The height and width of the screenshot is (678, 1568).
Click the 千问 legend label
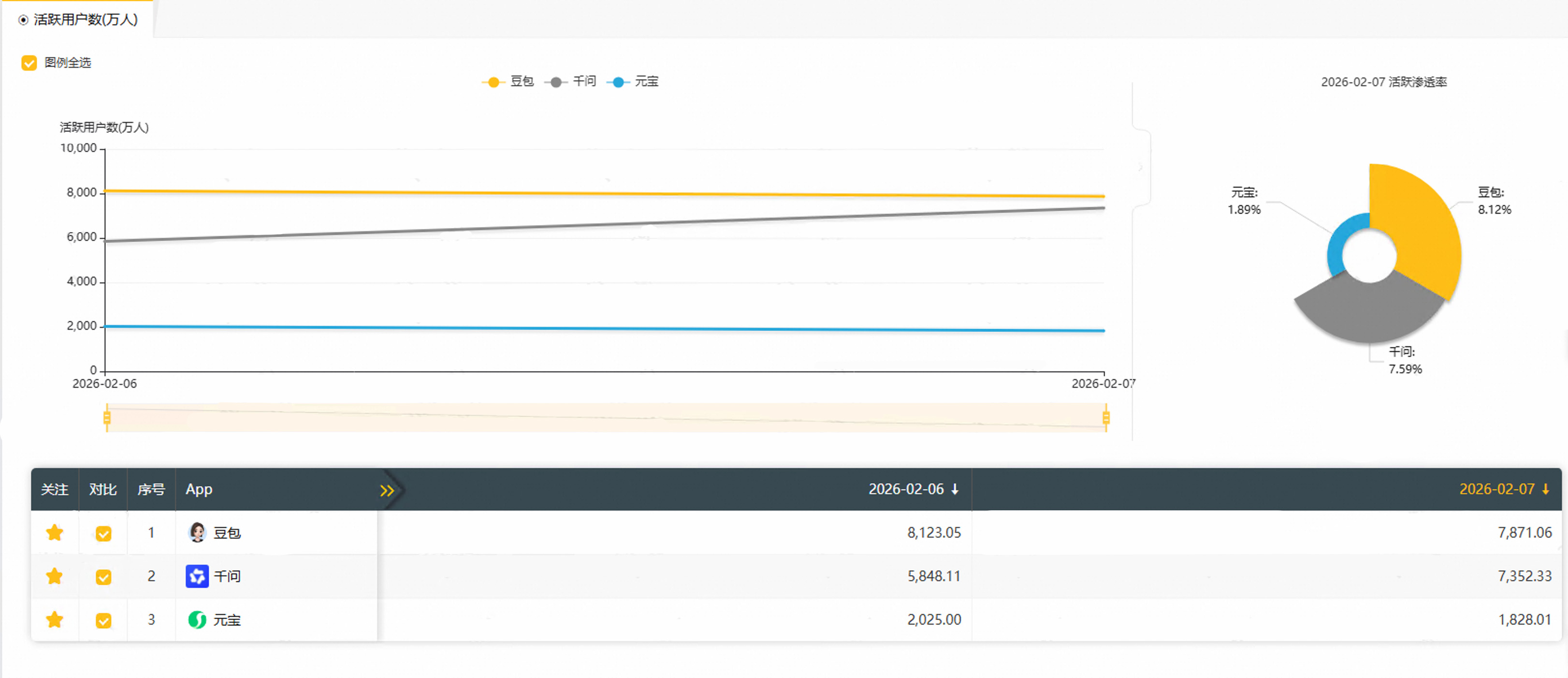[584, 82]
